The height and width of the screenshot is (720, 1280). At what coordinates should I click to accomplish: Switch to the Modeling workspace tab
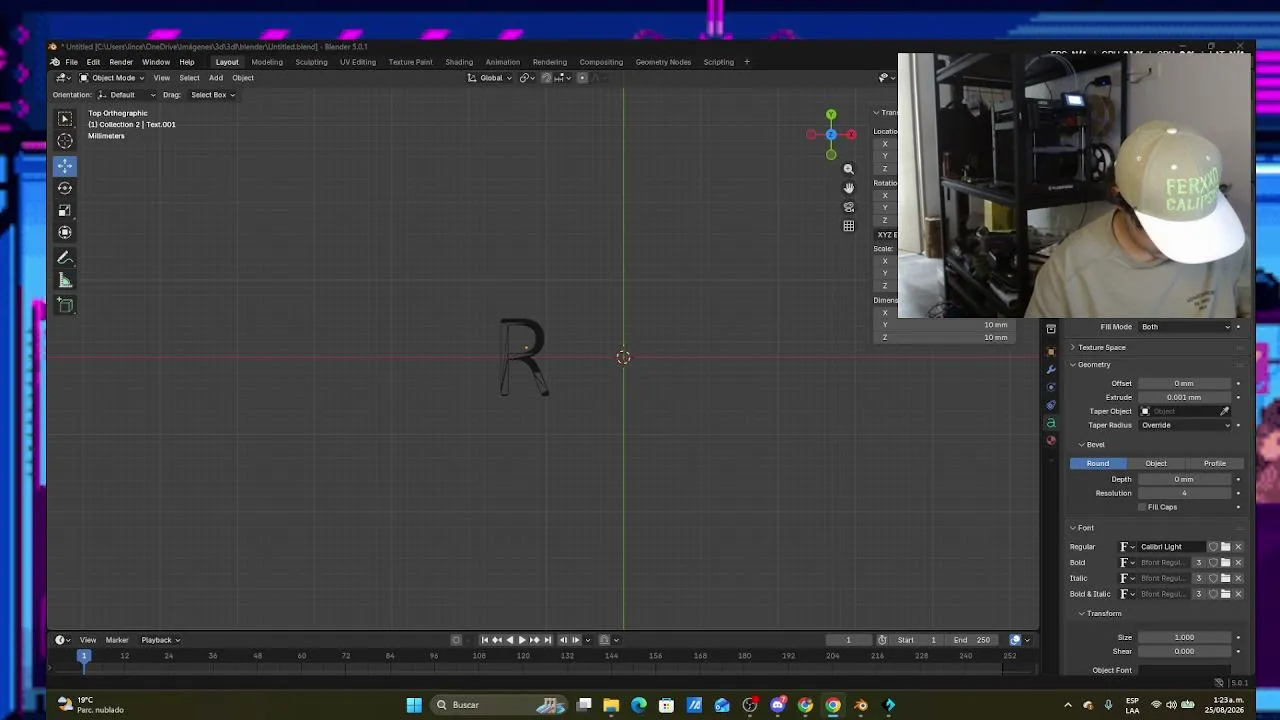pos(267,62)
